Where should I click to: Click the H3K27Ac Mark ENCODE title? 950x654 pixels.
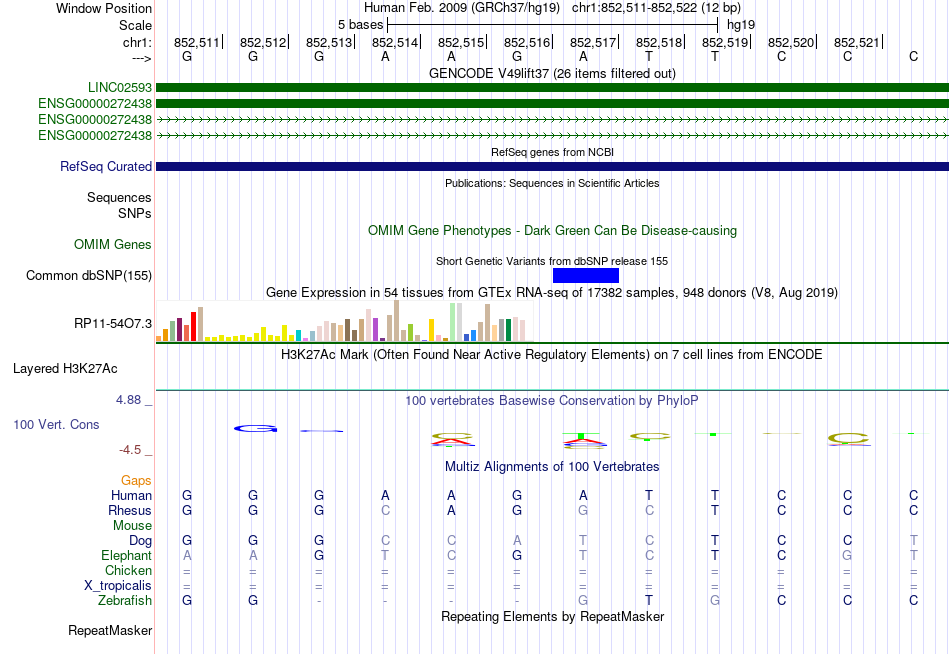(552, 355)
